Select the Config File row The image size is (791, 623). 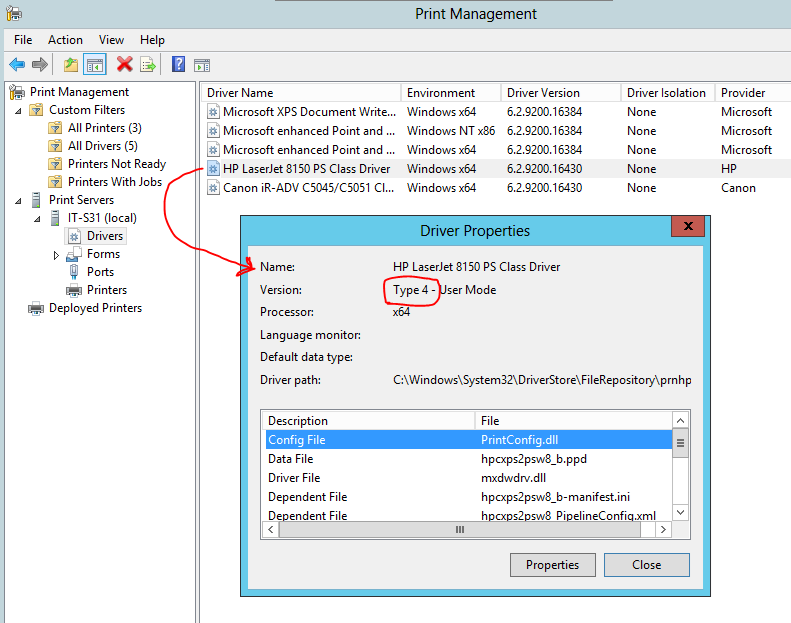pos(469,439)
